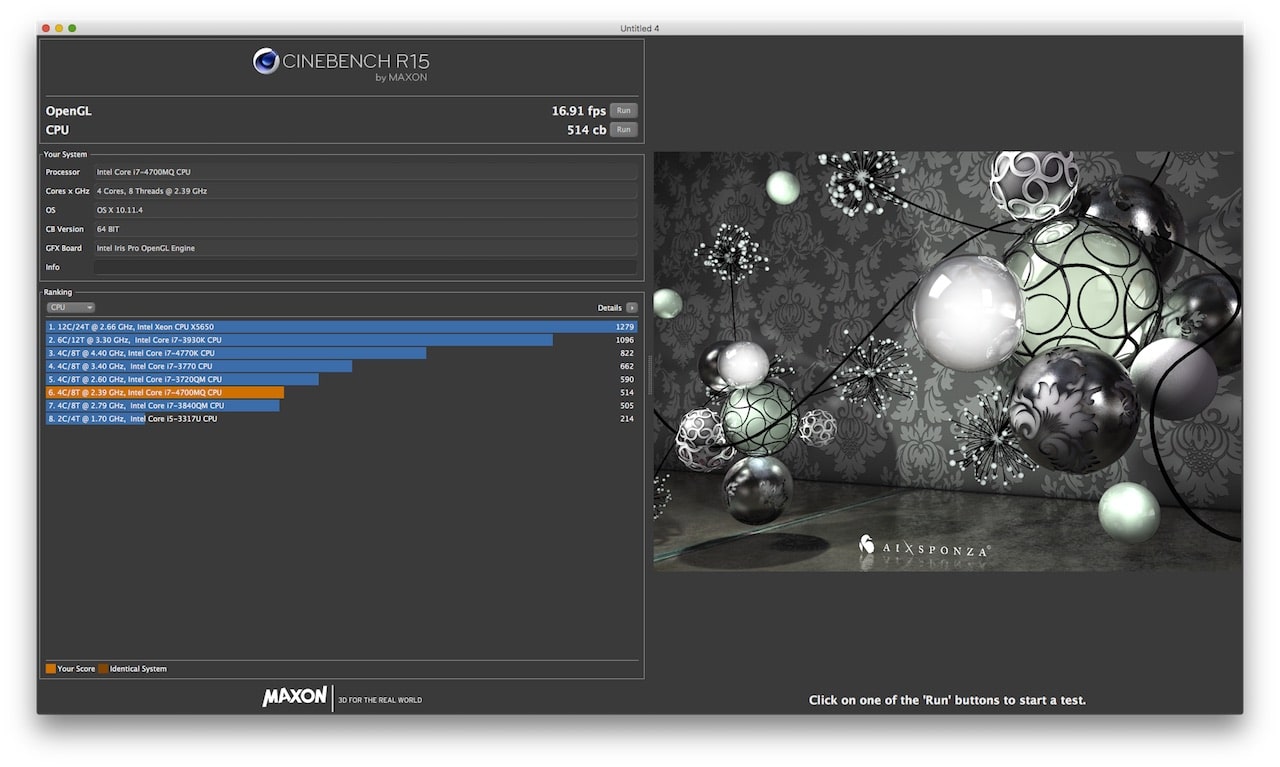Image resolution: width=1280 pixels, height=767 pixels.
Task: Select GFX Board Intel Iris Pro field
Action: pos(365,248)
